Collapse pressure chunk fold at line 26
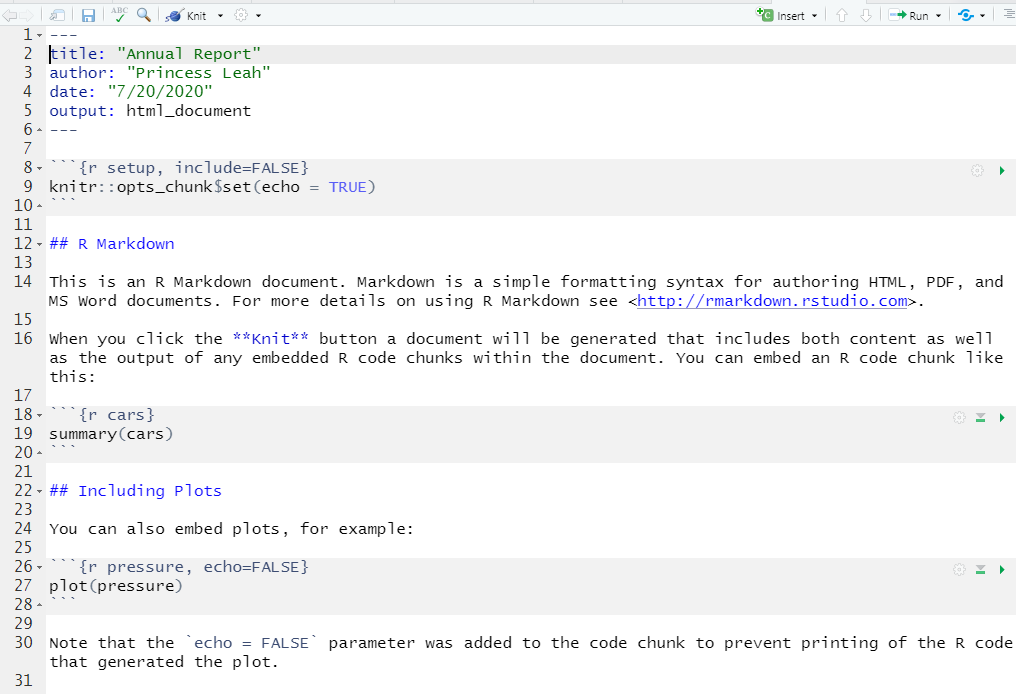Screen dimensions: 1016x694 point(40,568)
